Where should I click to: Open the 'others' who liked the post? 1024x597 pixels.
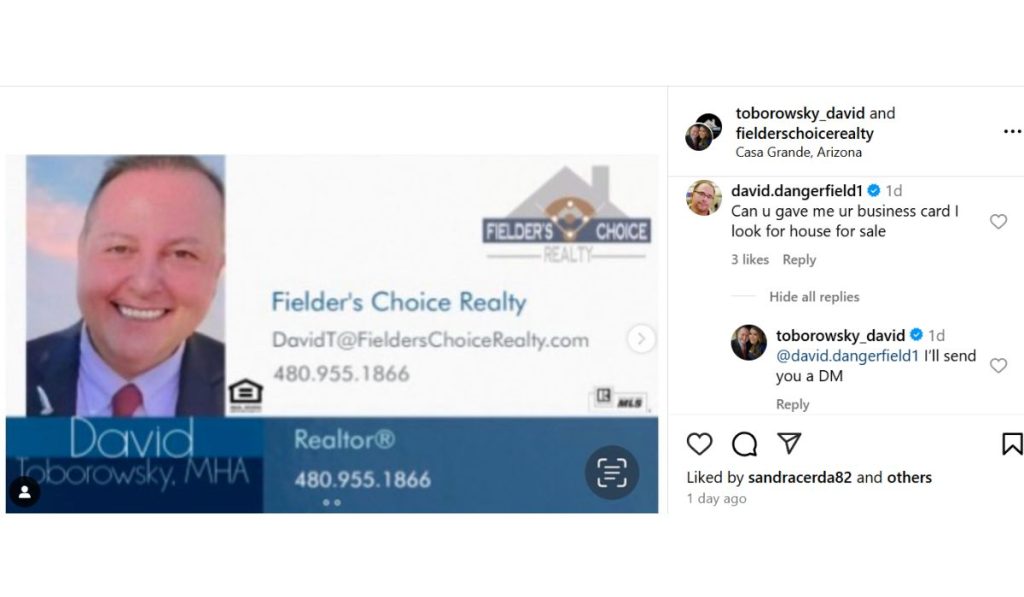pos(909,477)
